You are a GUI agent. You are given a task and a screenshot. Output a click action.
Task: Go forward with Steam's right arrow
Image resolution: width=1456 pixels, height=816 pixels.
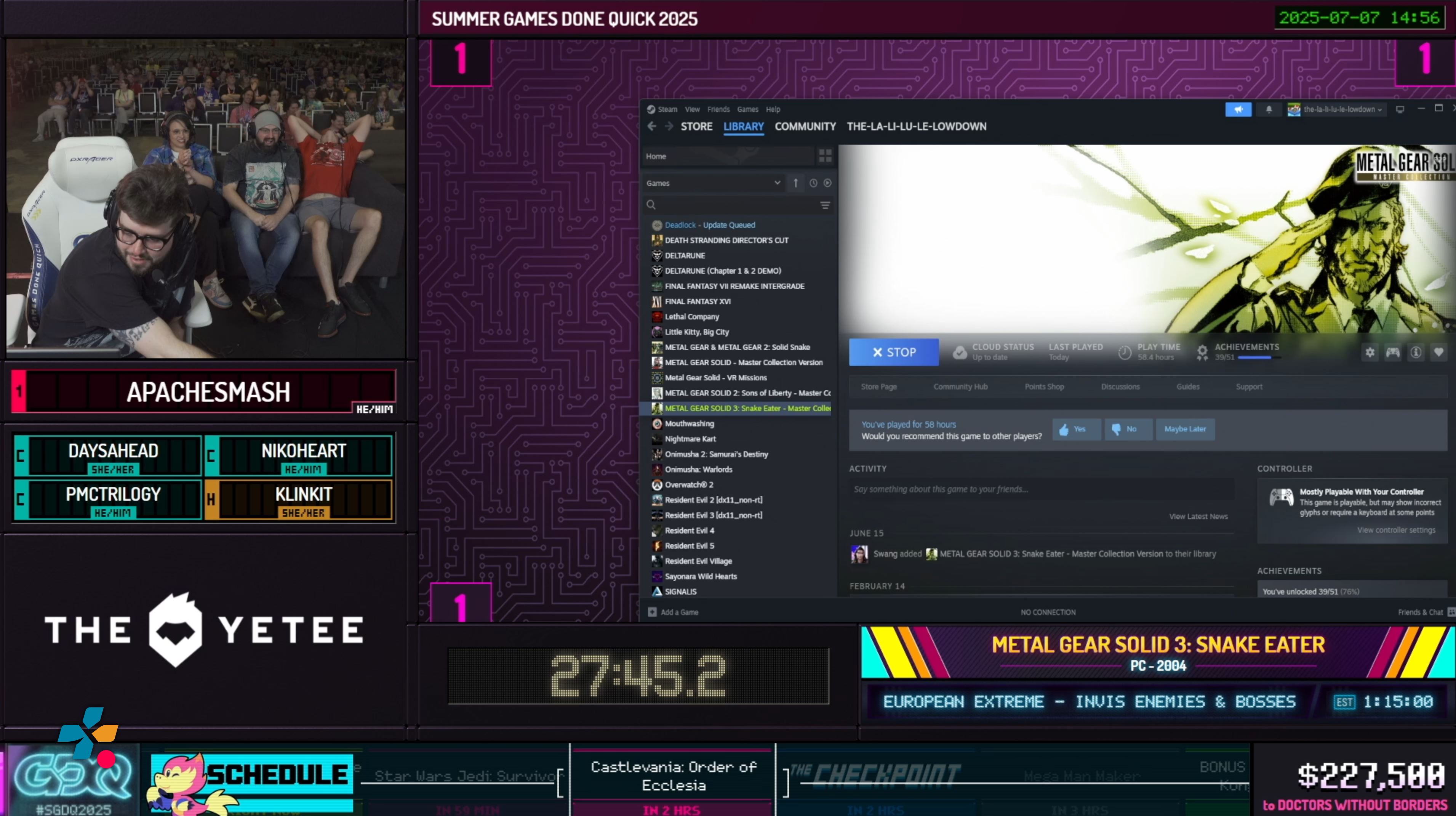pos(669,127)
